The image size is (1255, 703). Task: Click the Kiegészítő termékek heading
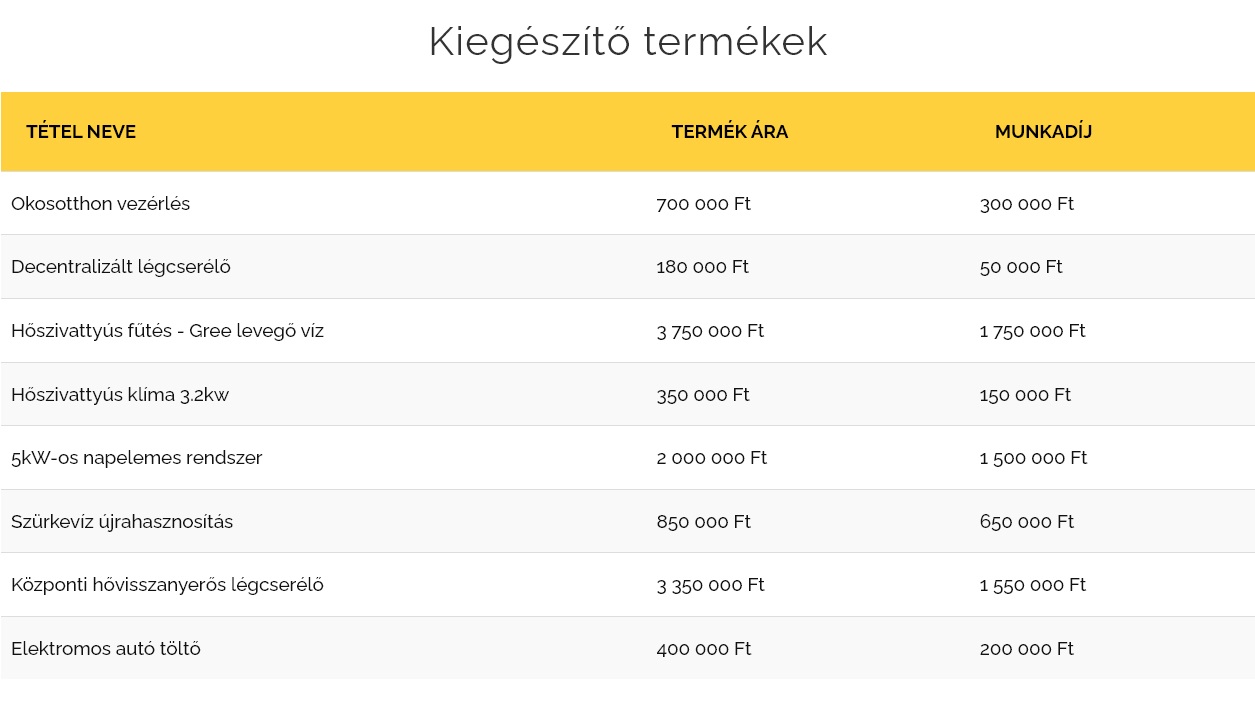[627, 42]
